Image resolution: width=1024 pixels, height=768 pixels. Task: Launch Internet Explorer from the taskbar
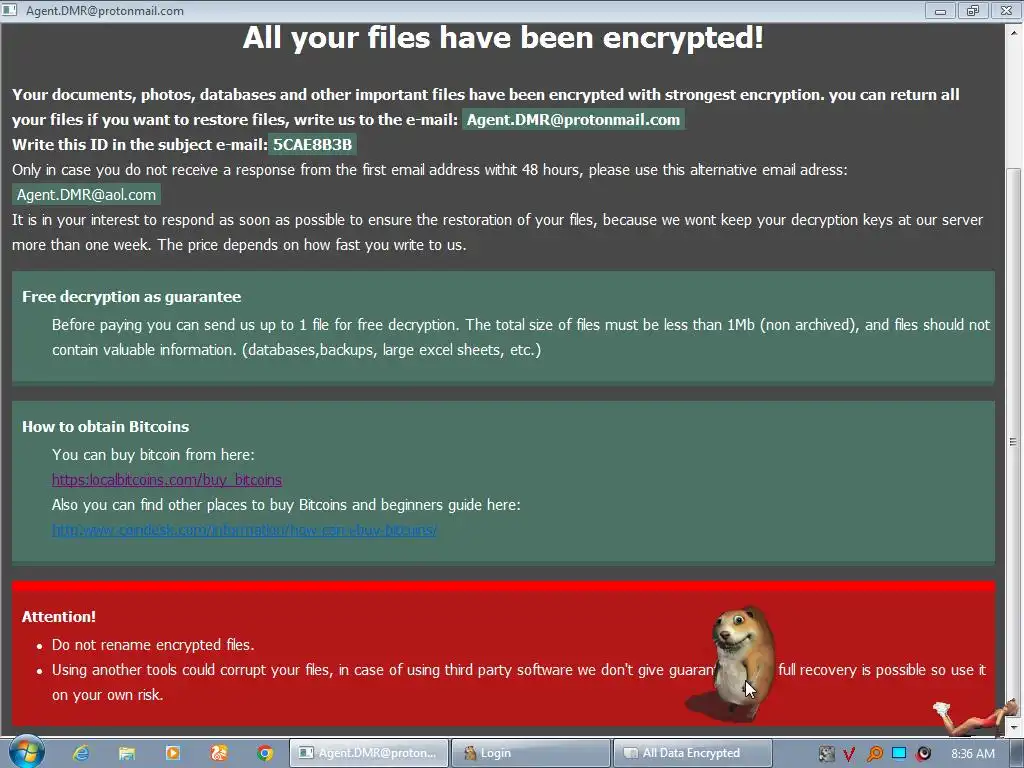81,753
